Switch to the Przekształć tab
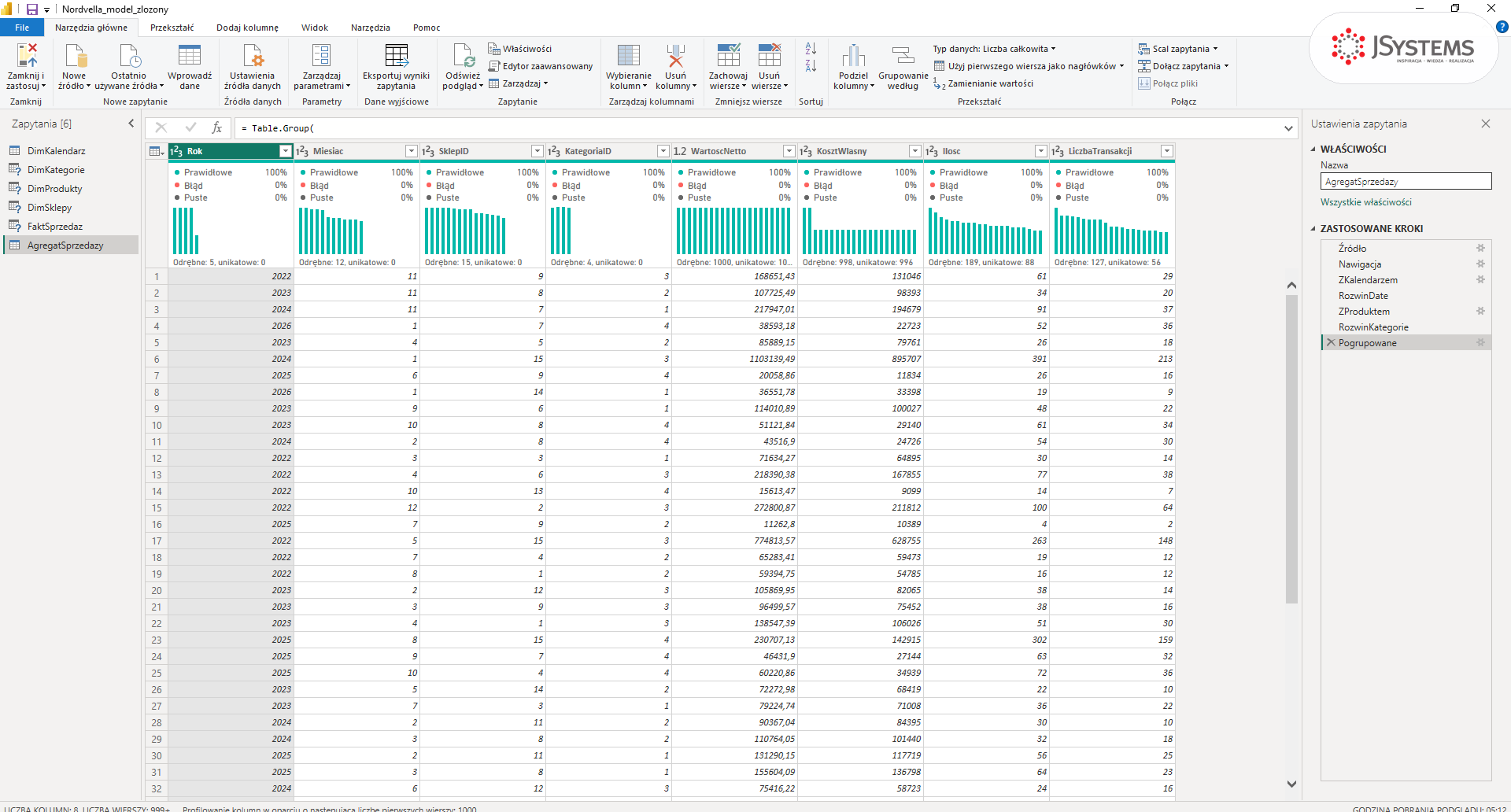The height and width of the screenshot is (812, 1511). click(172, 28)
